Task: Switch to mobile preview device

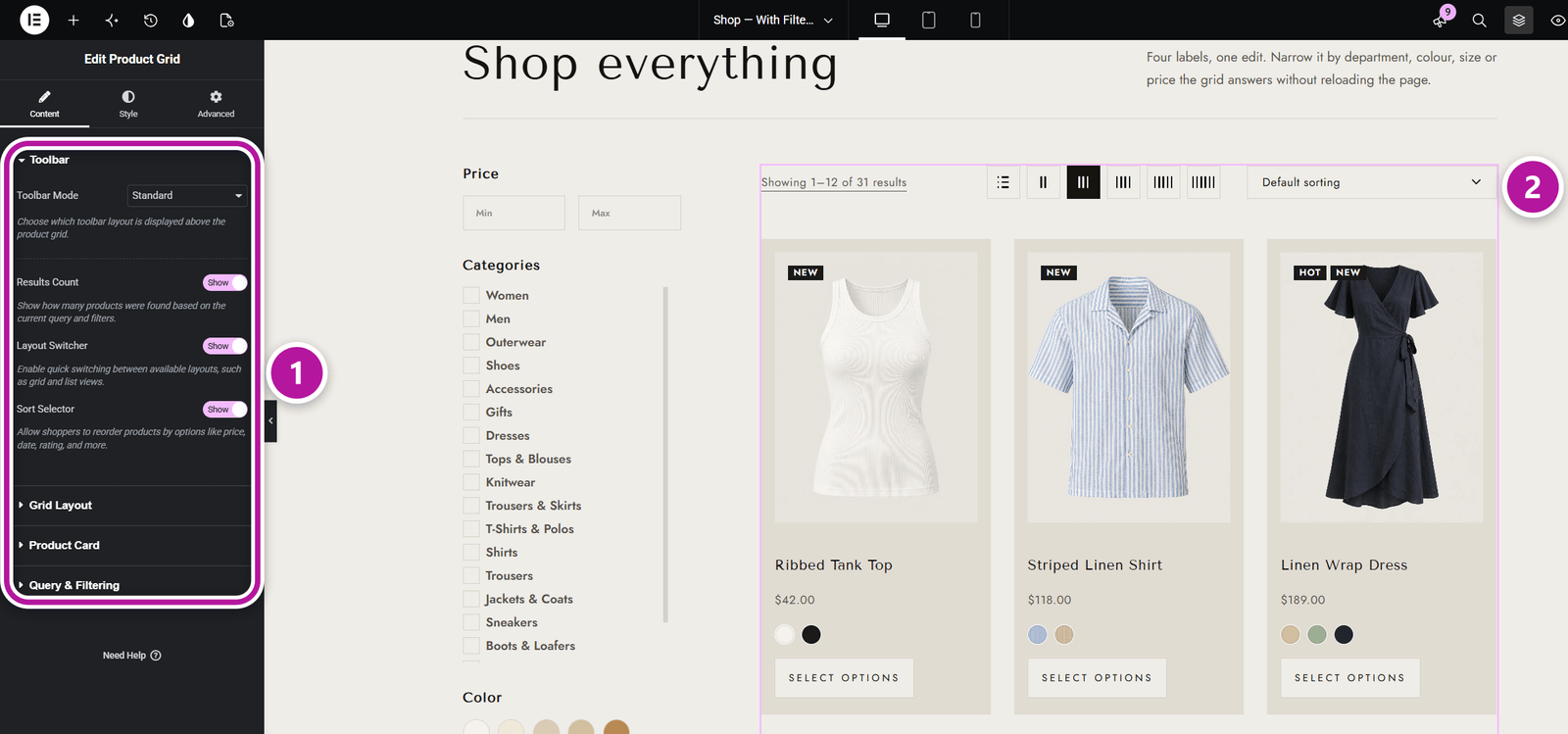Action: click(975, 20)
